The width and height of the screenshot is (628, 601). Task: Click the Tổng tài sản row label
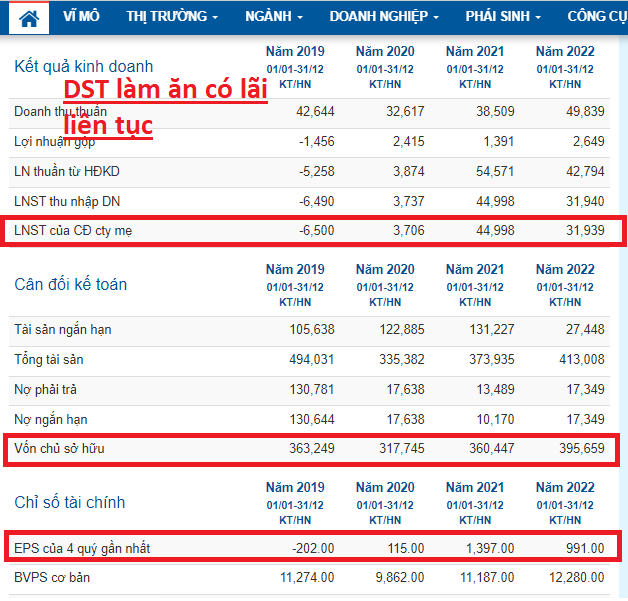click(49, 359)
